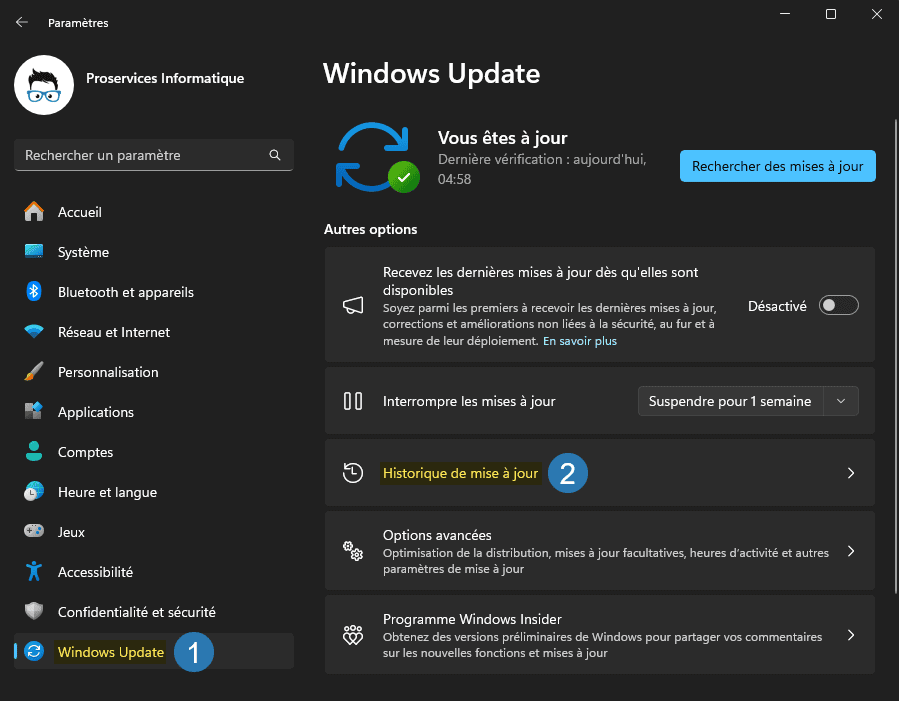Click the pause icon next to Interrompre les mises à jour
This screenshot has width=899, height=701.
tap(352, 400)
